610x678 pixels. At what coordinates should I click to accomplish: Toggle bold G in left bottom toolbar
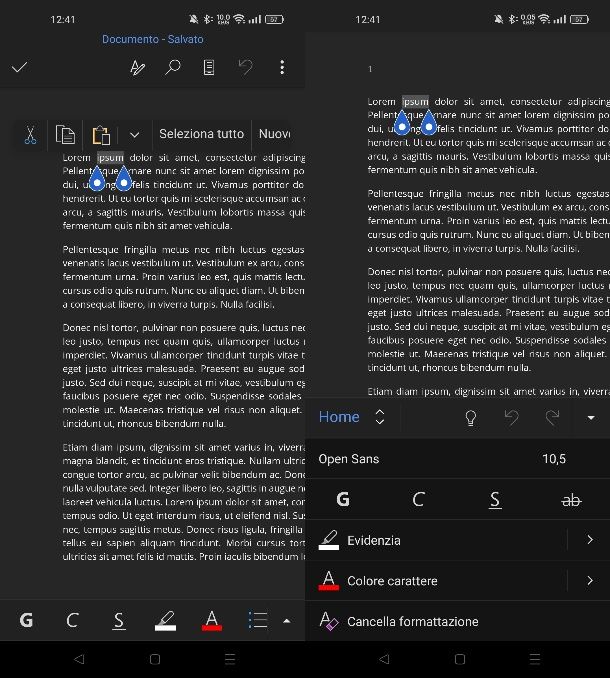point(26,620)
